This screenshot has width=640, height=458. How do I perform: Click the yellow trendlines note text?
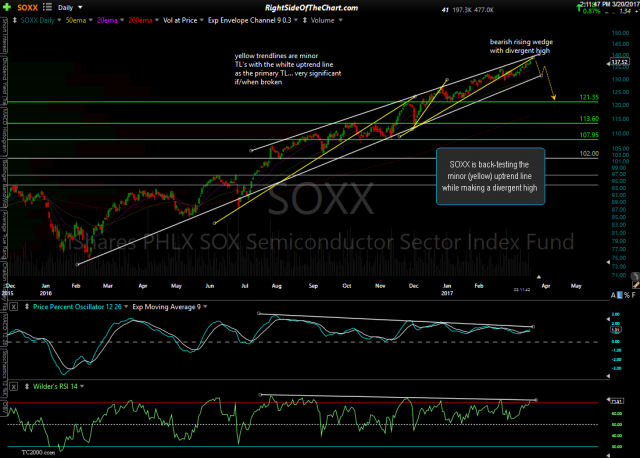pos(288,69)
